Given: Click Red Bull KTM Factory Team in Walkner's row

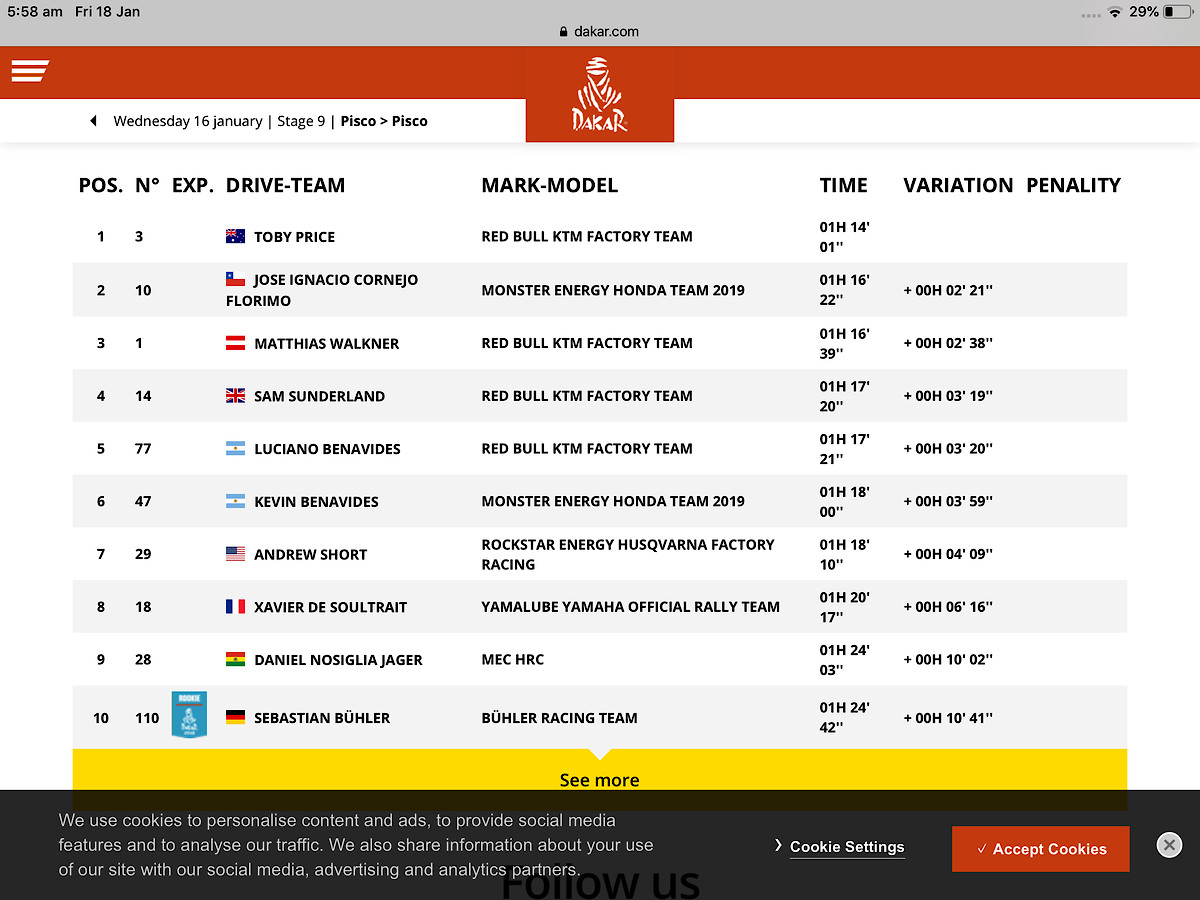Looking at the screenshot, I should [x=587, y=343].
